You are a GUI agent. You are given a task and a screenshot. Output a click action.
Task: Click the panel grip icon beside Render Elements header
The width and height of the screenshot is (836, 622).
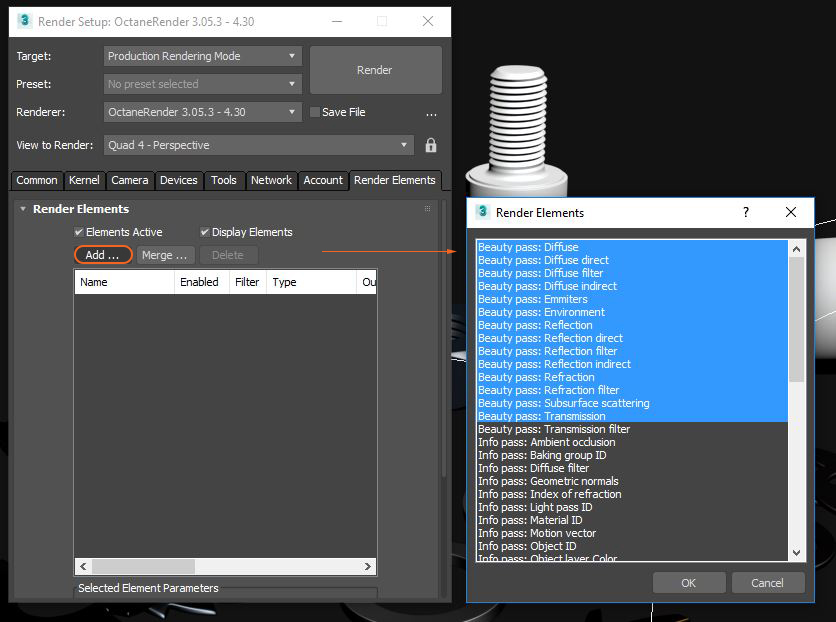(x=429, y=208)
